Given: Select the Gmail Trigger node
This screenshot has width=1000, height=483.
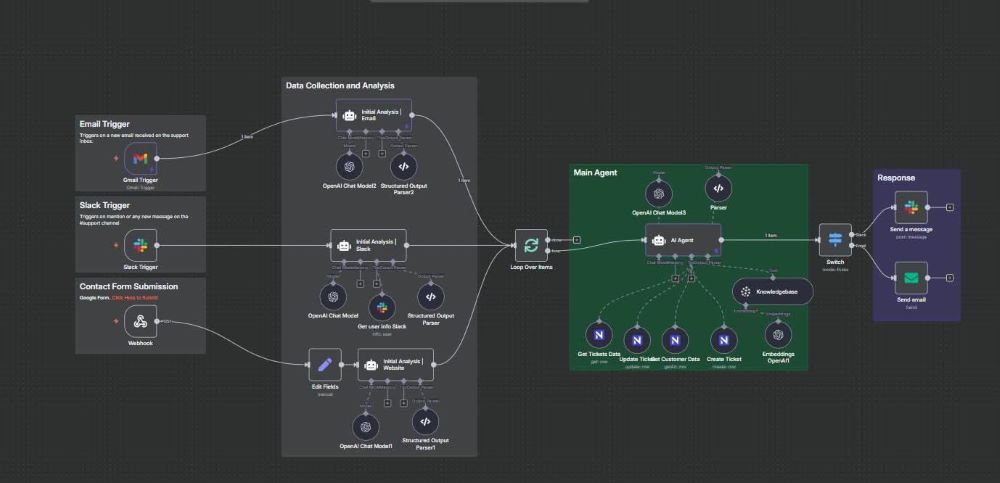Looking at the screenshot, I should (x=141, y=158).
